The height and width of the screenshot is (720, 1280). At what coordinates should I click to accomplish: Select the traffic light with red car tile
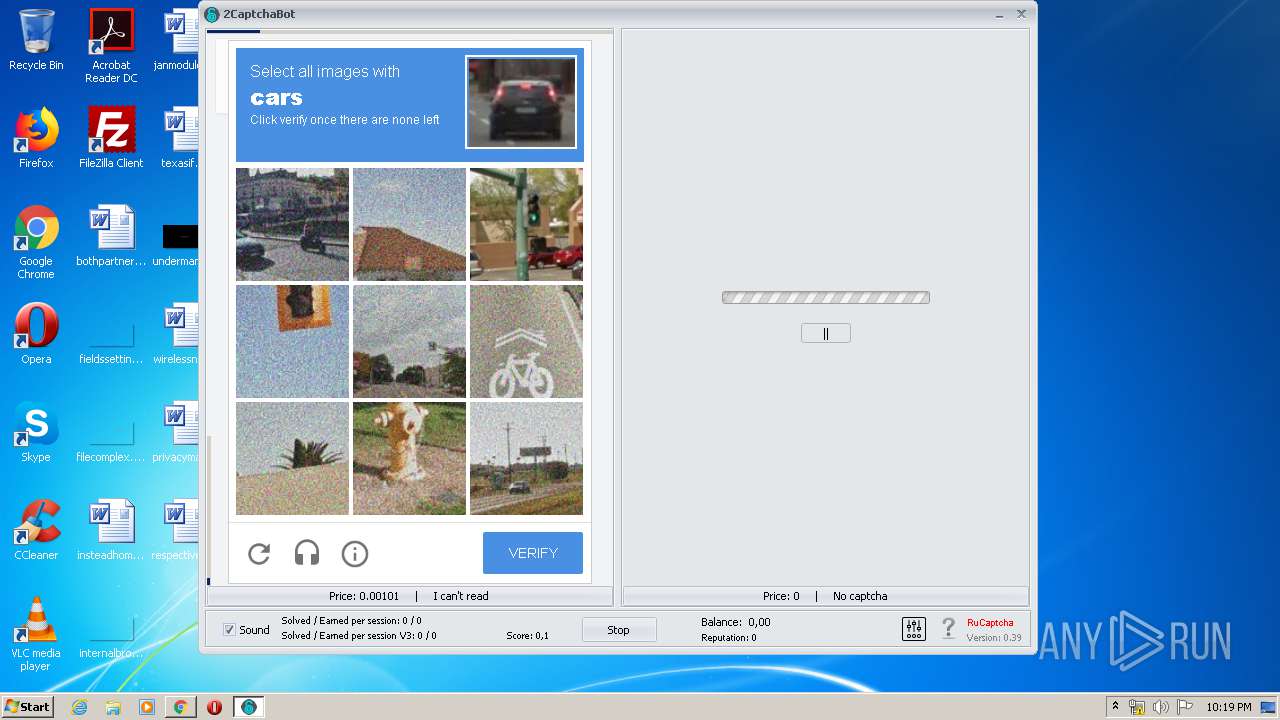click(526, 224)
